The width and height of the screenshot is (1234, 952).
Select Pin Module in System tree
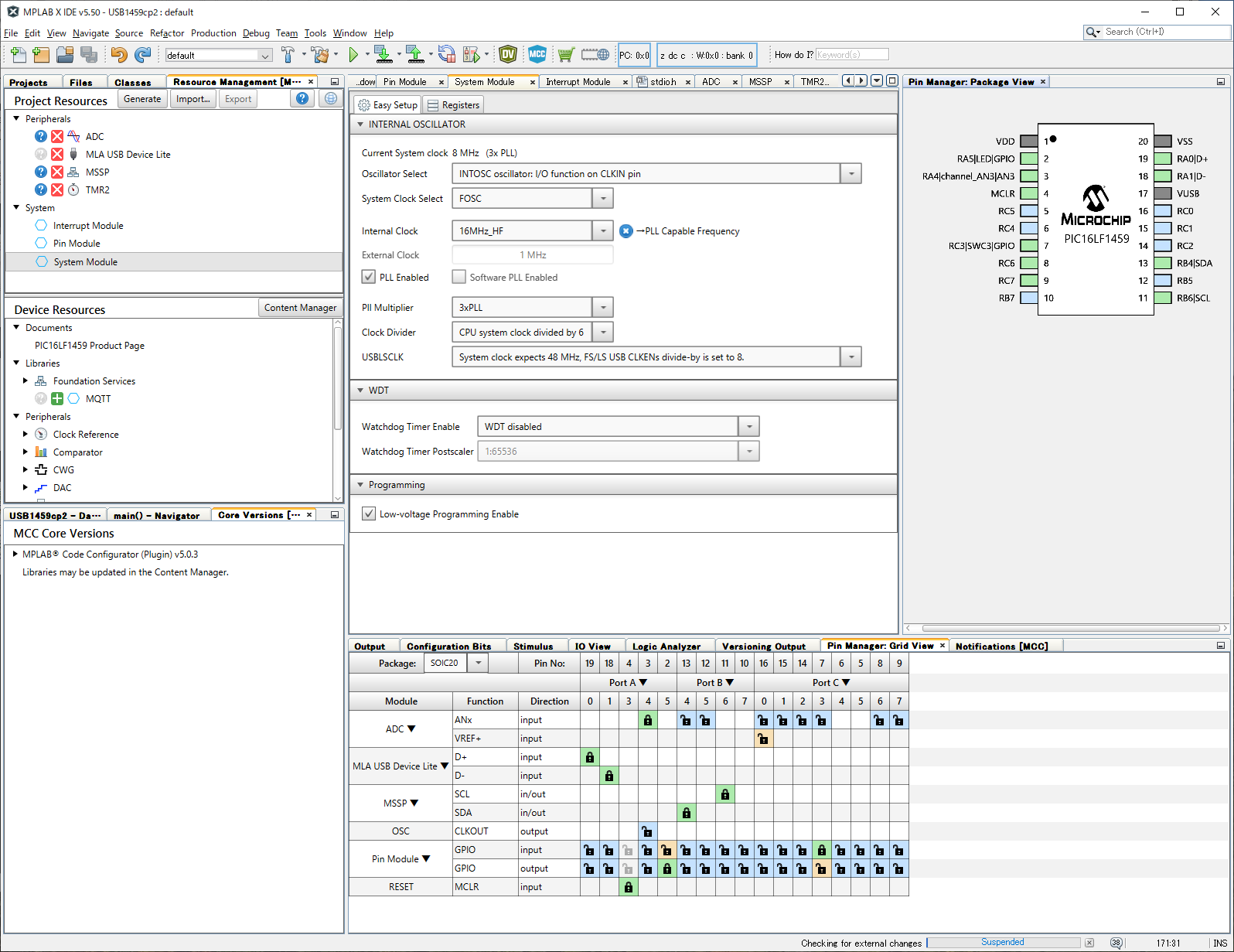(77, 244)
